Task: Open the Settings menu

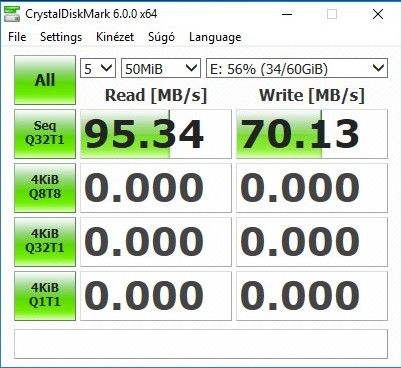Action: click(61, 37)
